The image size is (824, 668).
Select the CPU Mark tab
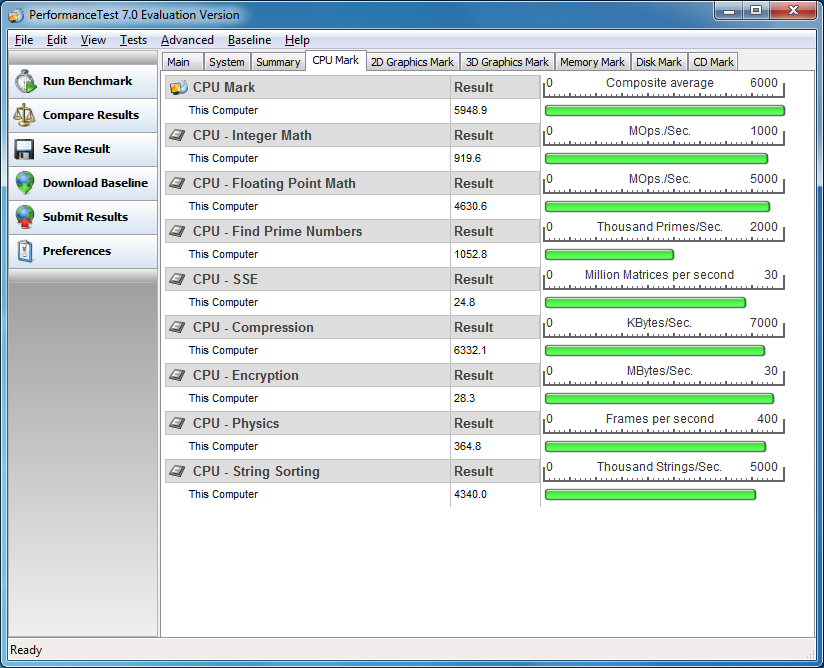coord(336,60)
